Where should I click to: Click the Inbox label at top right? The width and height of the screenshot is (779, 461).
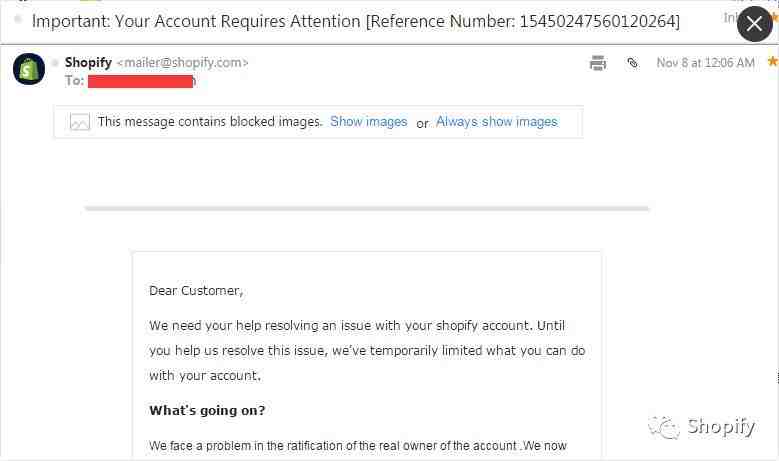[x=731, y=18]
